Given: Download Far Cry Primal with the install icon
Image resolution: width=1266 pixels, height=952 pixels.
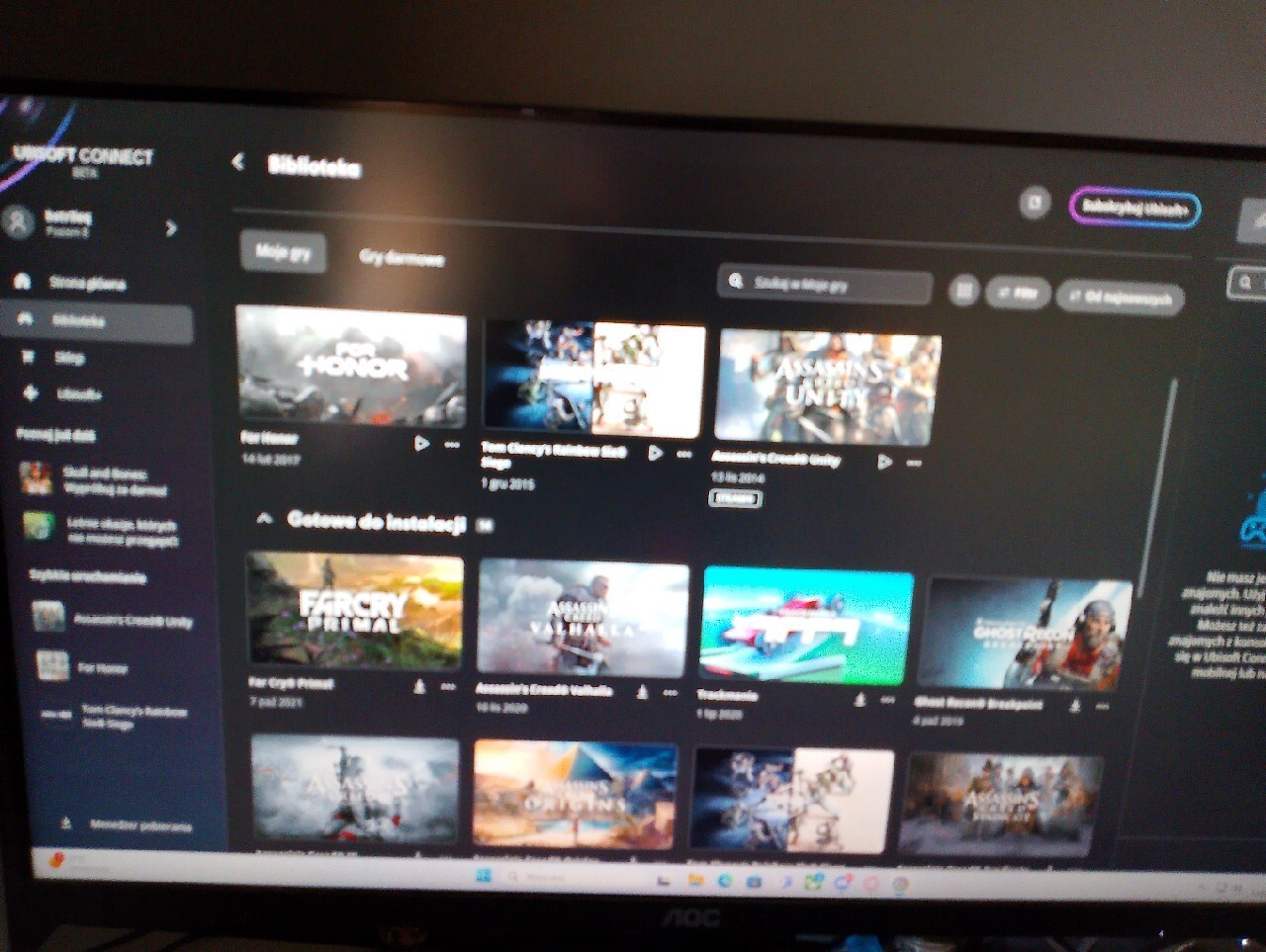Looking at the screenshot, I should pyautogui.click(x=419, y=685).
